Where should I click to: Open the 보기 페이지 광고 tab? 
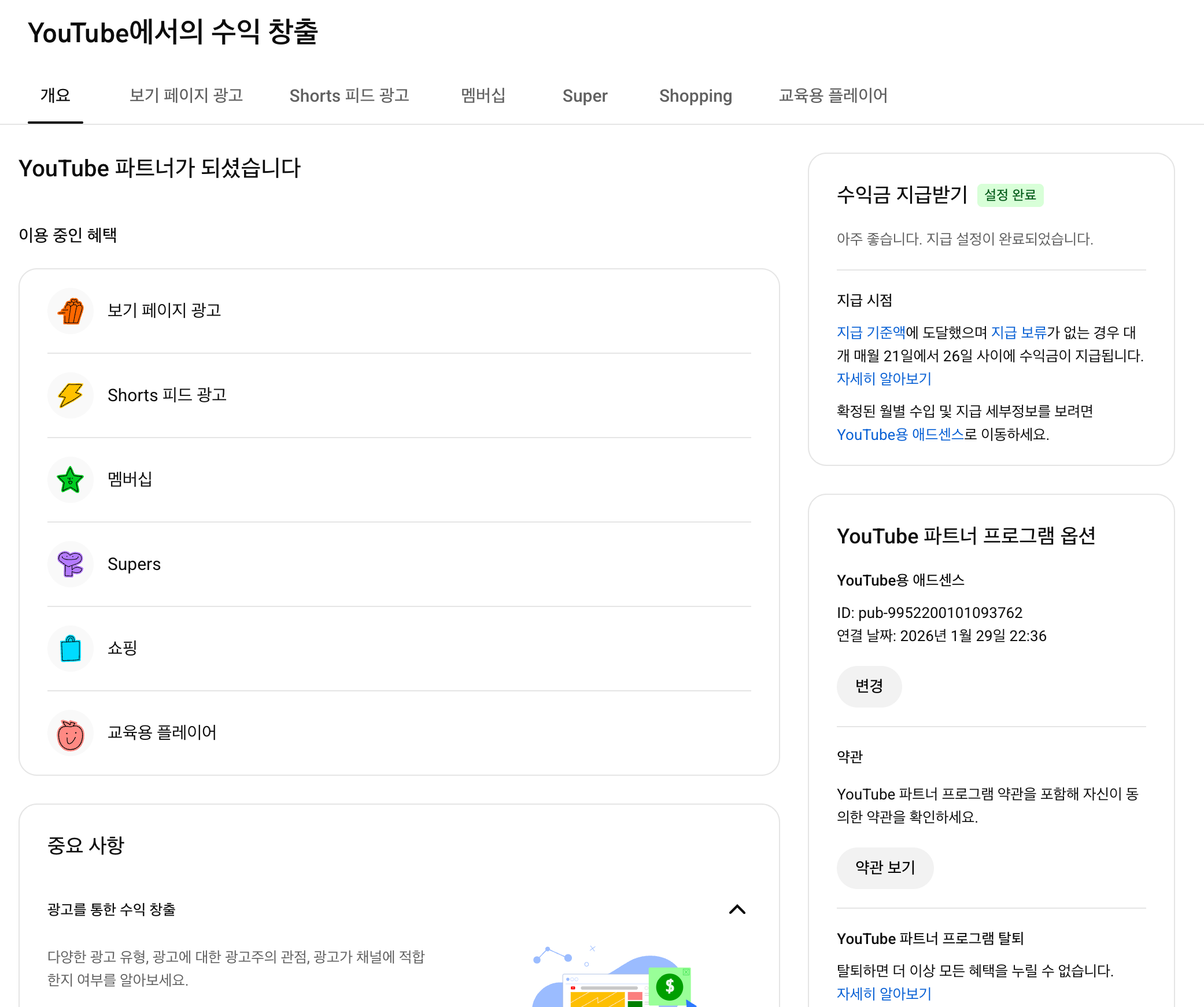click(186, 95)
